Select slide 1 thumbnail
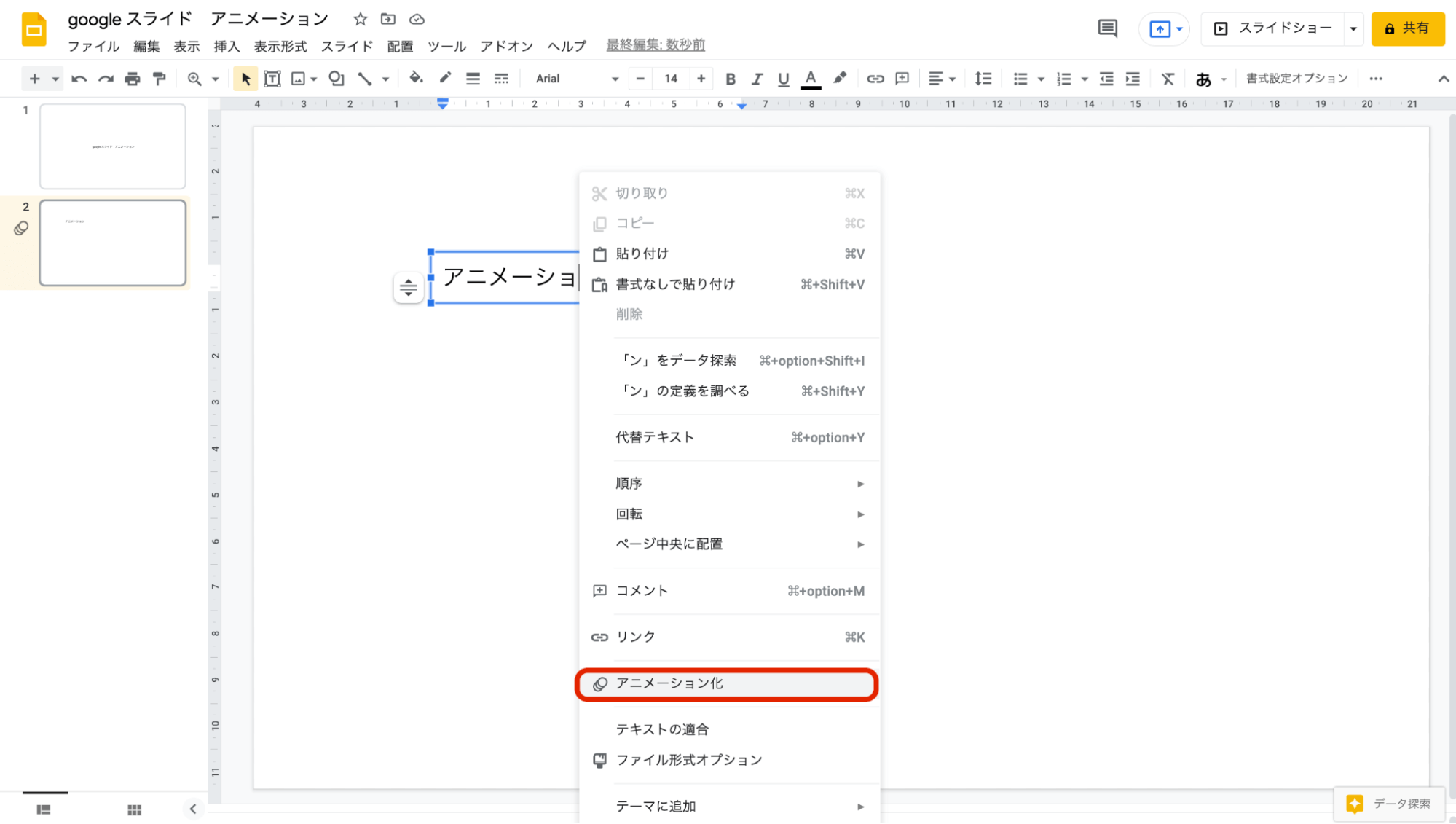The width and height of the screenshot is (1456, 824). coord(113,146)
